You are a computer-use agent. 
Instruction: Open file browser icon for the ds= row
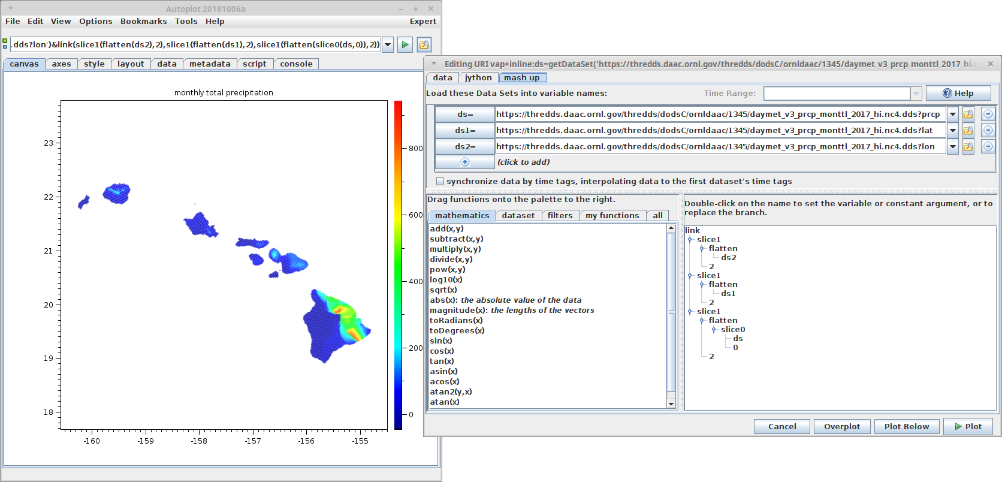tap(969, 114)
